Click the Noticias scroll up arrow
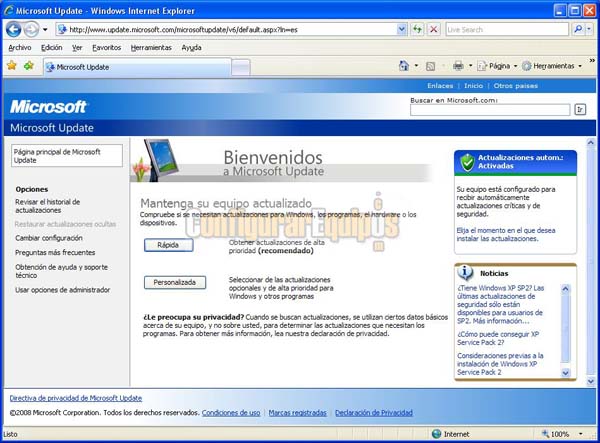Screen dimensions: 600x443 tap(566, 288)
